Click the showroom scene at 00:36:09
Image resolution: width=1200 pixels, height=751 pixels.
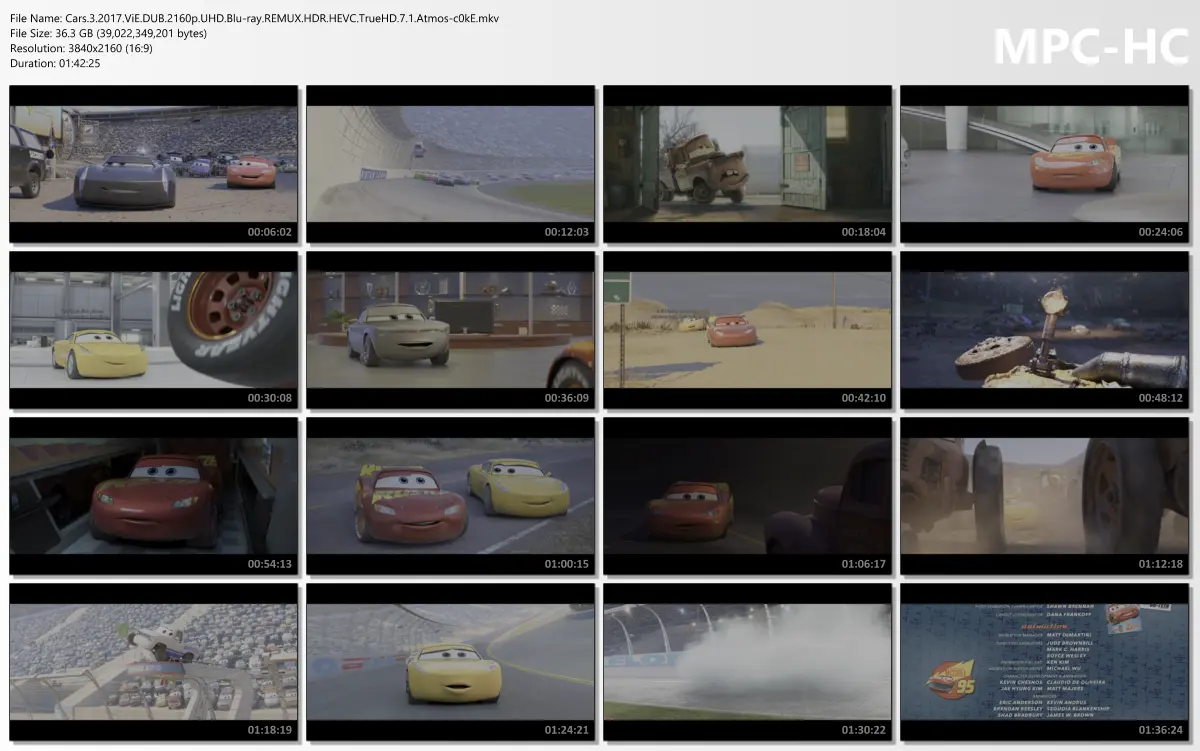point(450,331)
